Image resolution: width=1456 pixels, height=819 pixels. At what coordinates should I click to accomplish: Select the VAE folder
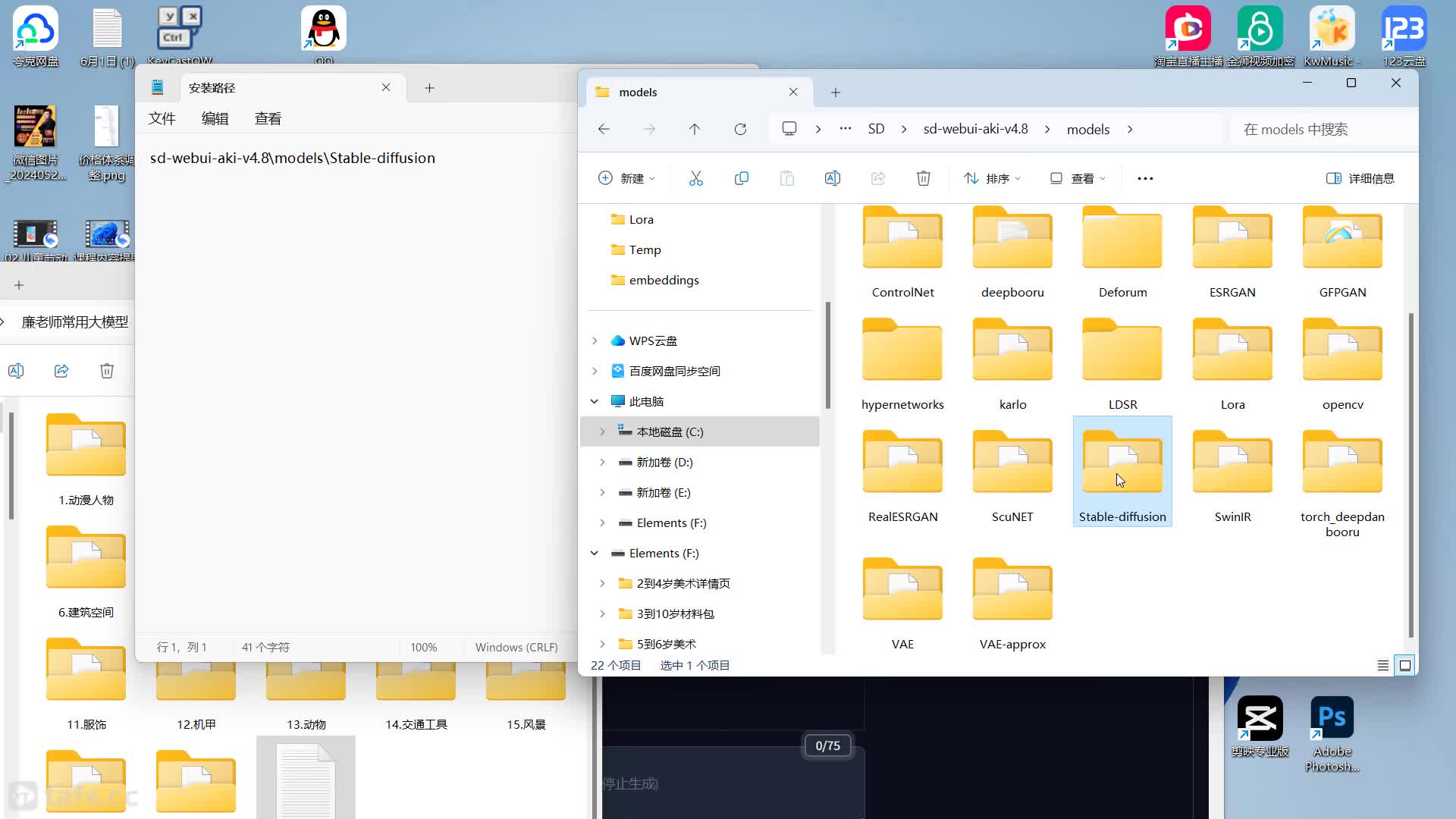[x=902, y=604]
